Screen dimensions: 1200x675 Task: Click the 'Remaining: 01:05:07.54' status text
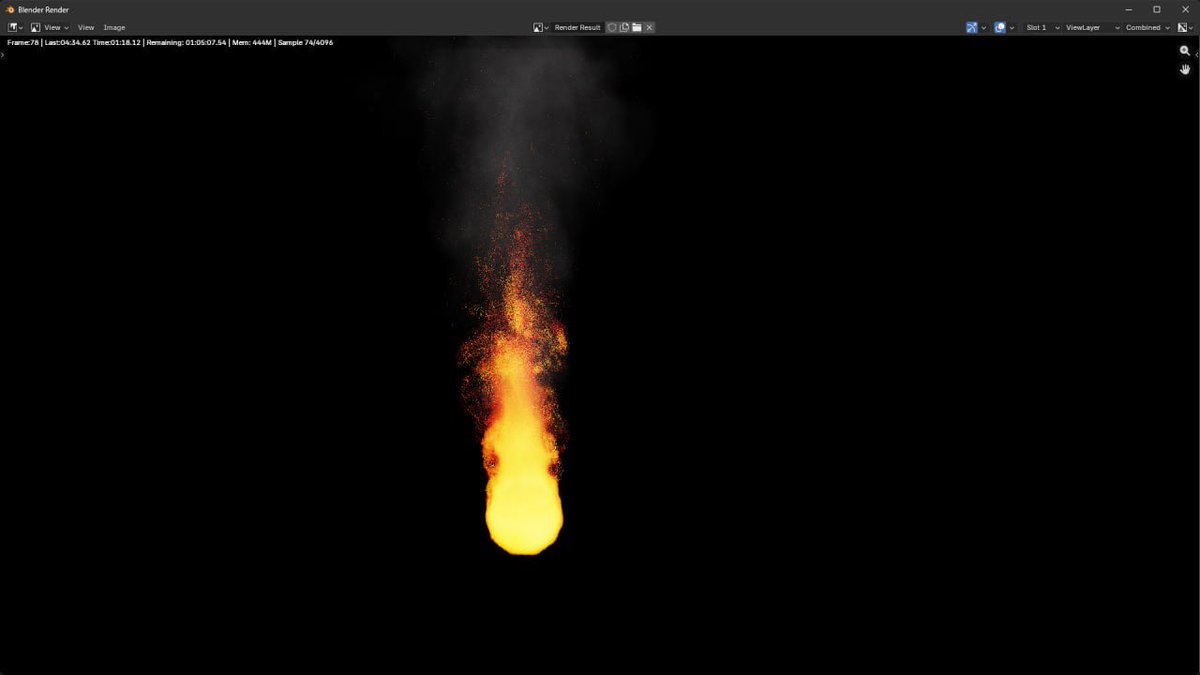tap(186, 42)
